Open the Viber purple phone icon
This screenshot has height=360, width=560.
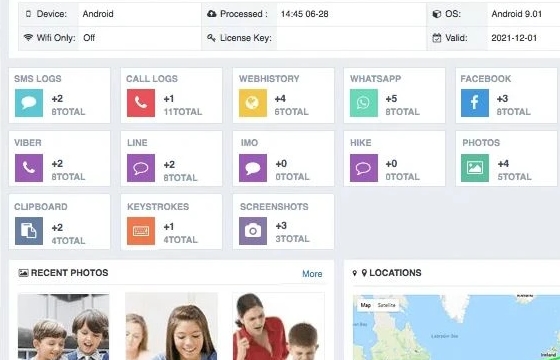tap(29, 168)
